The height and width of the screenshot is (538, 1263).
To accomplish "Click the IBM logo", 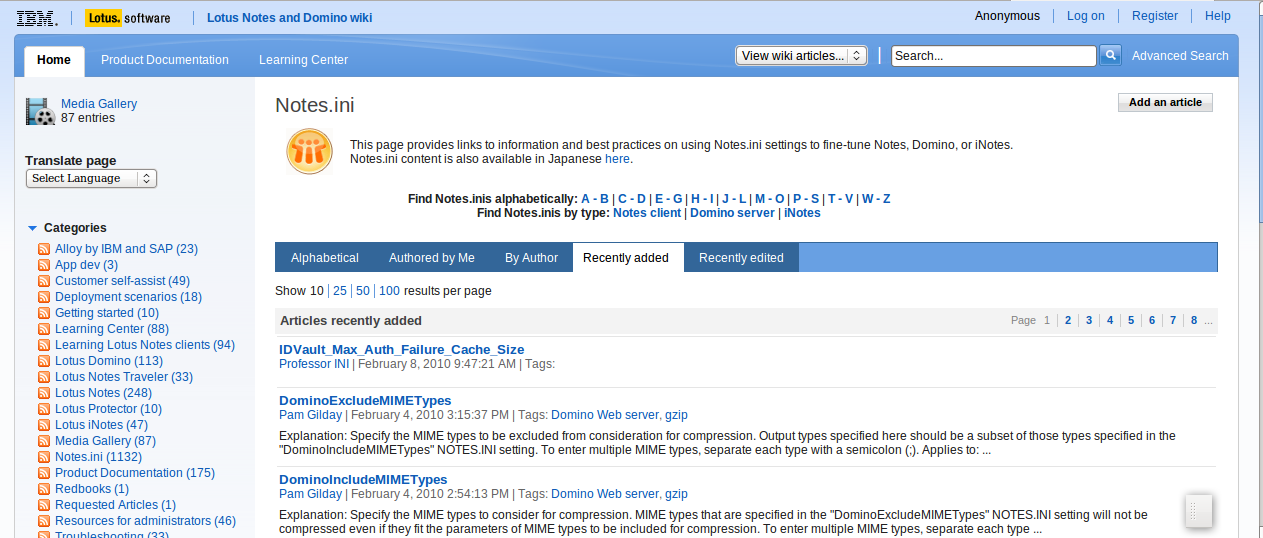I will click(x=37, y=17).
